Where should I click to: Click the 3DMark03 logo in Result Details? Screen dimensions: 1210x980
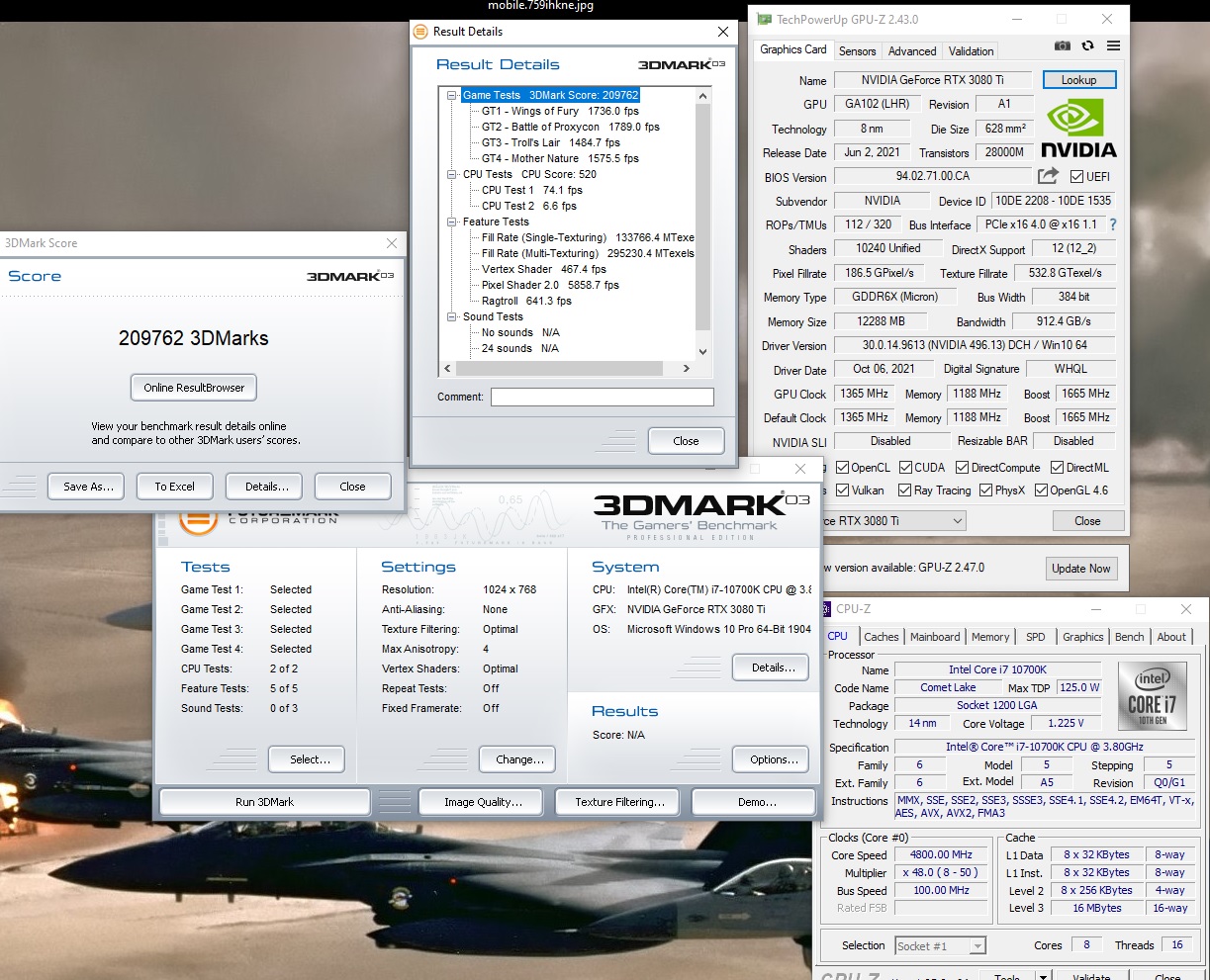[682, 64]
